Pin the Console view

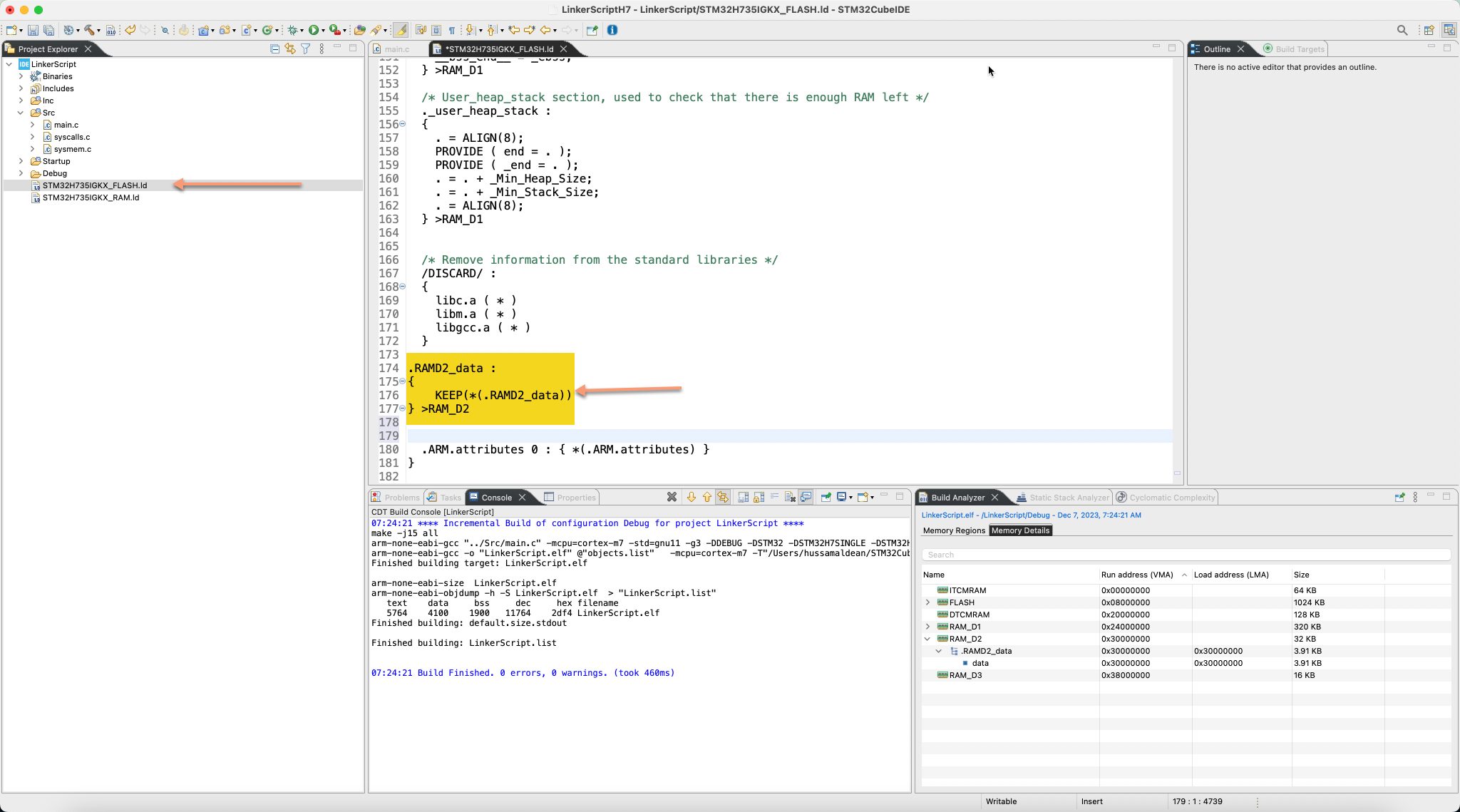tap(826, 497)
